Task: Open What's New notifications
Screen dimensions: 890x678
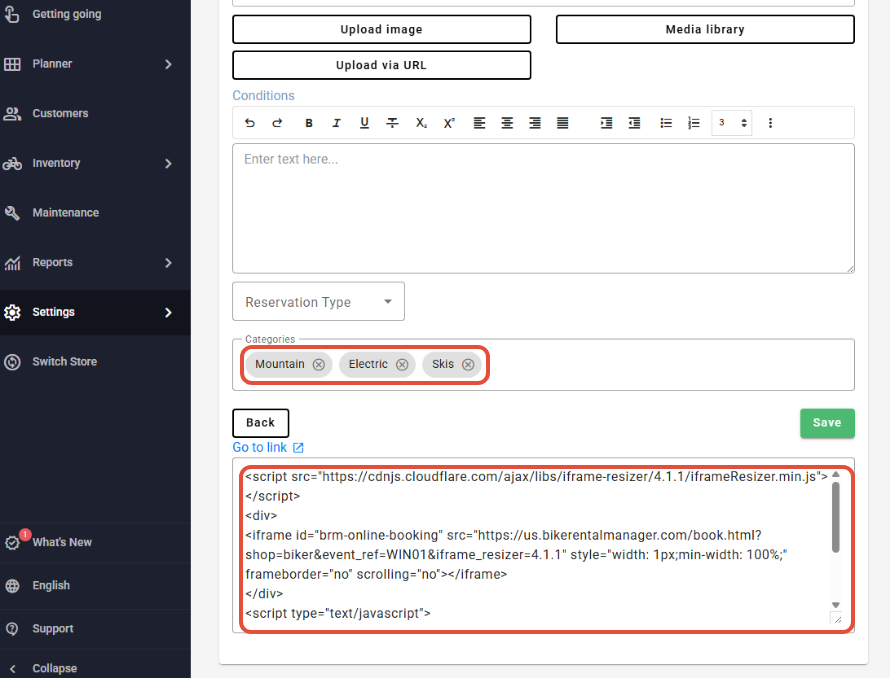Action: point(62,542)
